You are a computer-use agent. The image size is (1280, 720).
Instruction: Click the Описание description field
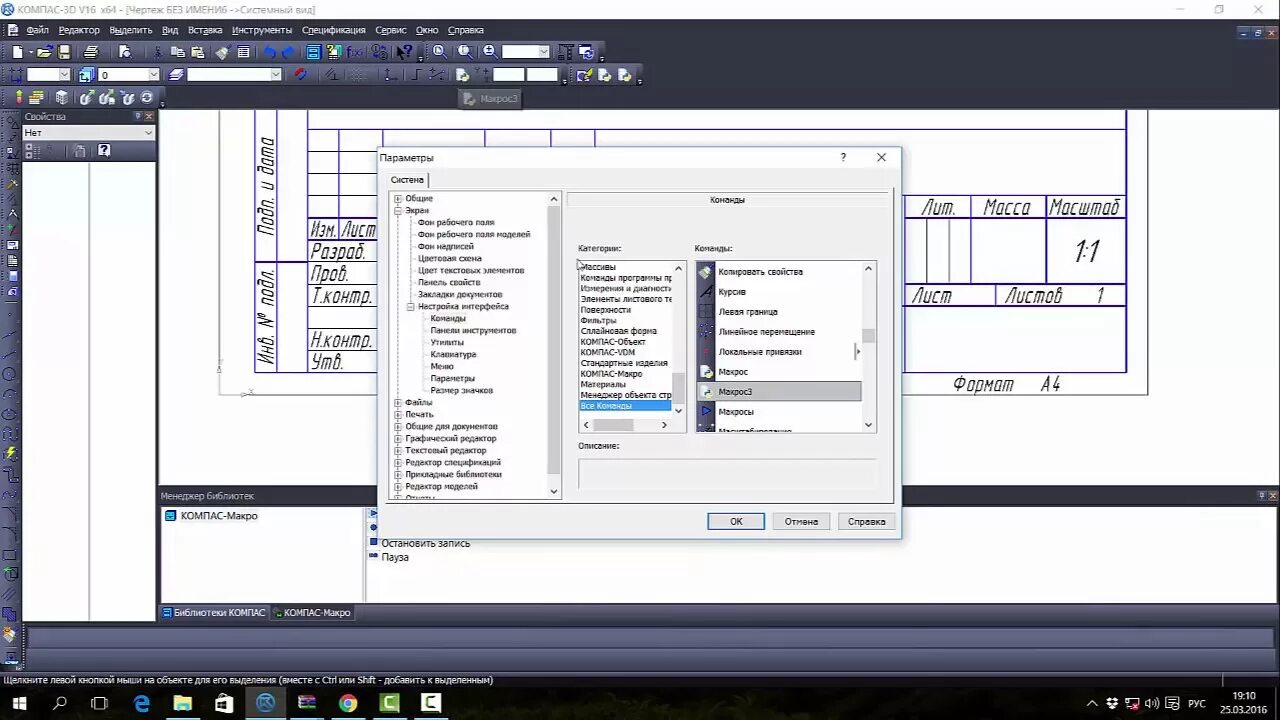(727, 473)
